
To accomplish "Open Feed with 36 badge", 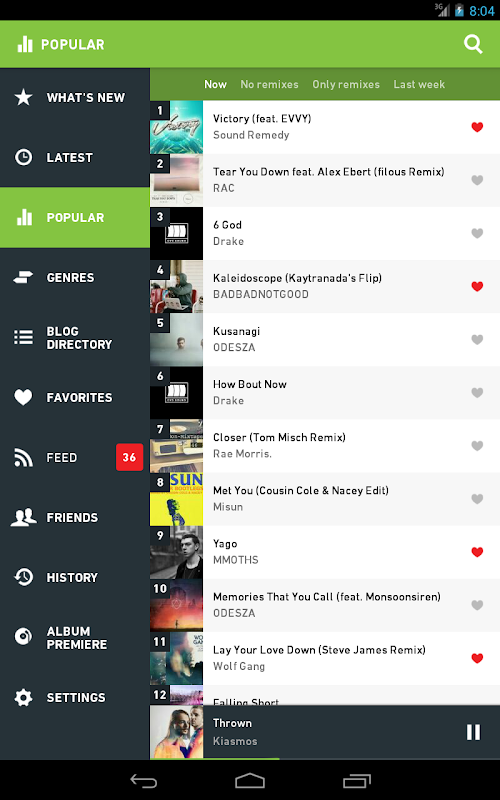I will click(75, 457).
